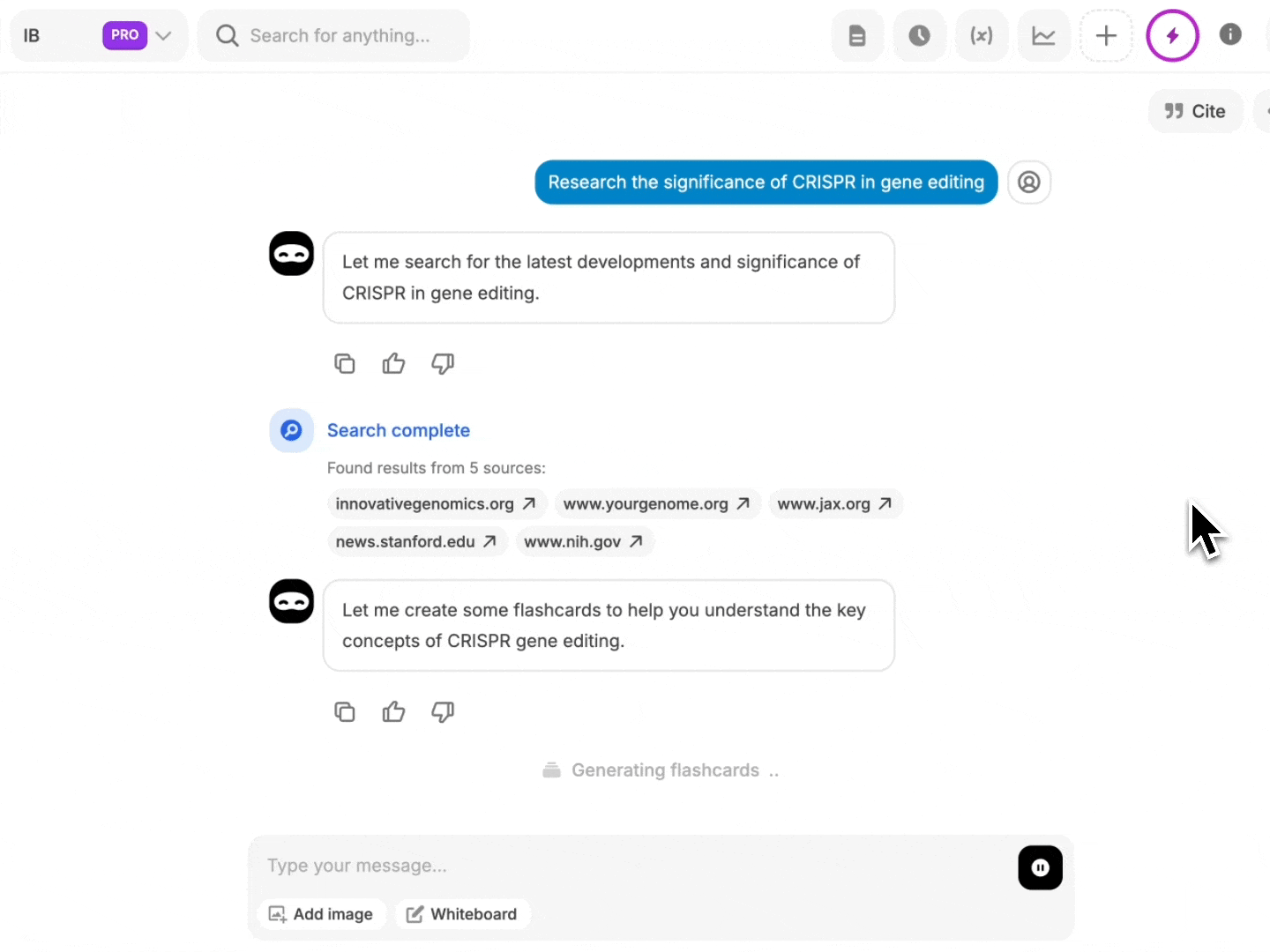Click the Add image button
Viewport: 1270px width, 952px height.
point(321,914)
